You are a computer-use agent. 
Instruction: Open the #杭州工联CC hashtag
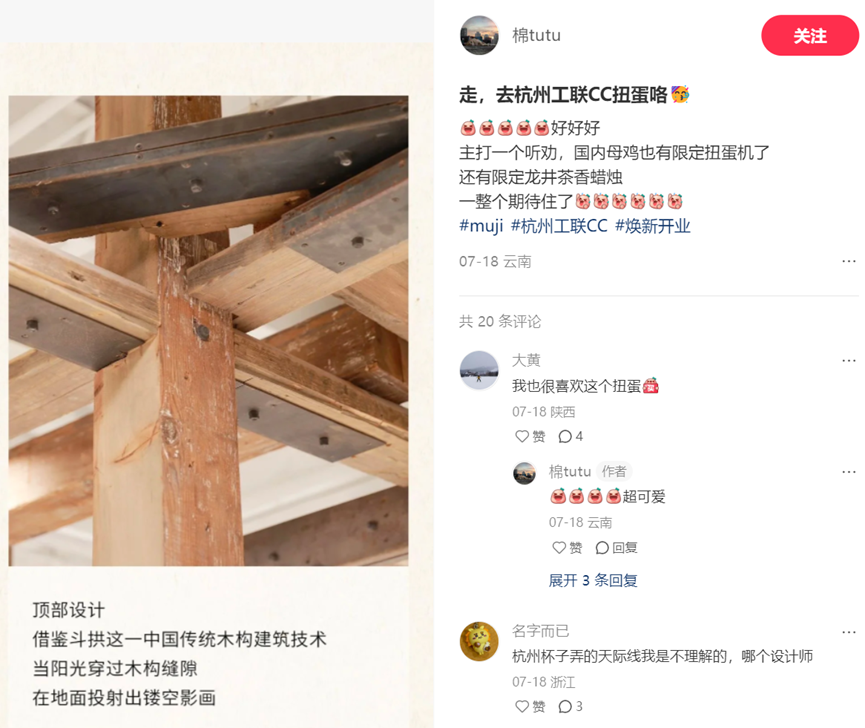pos(559,226)
